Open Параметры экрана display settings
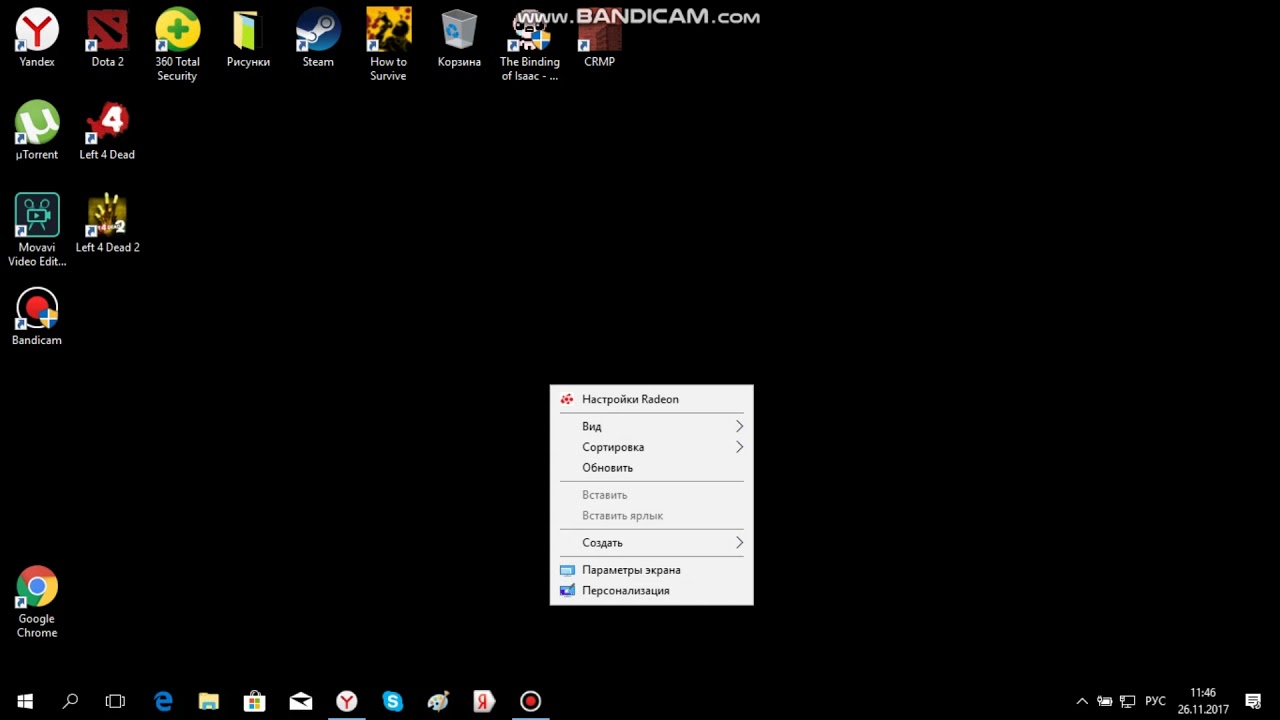The height and width of the screenshot is (720, 1280). [x=651, y=570]
